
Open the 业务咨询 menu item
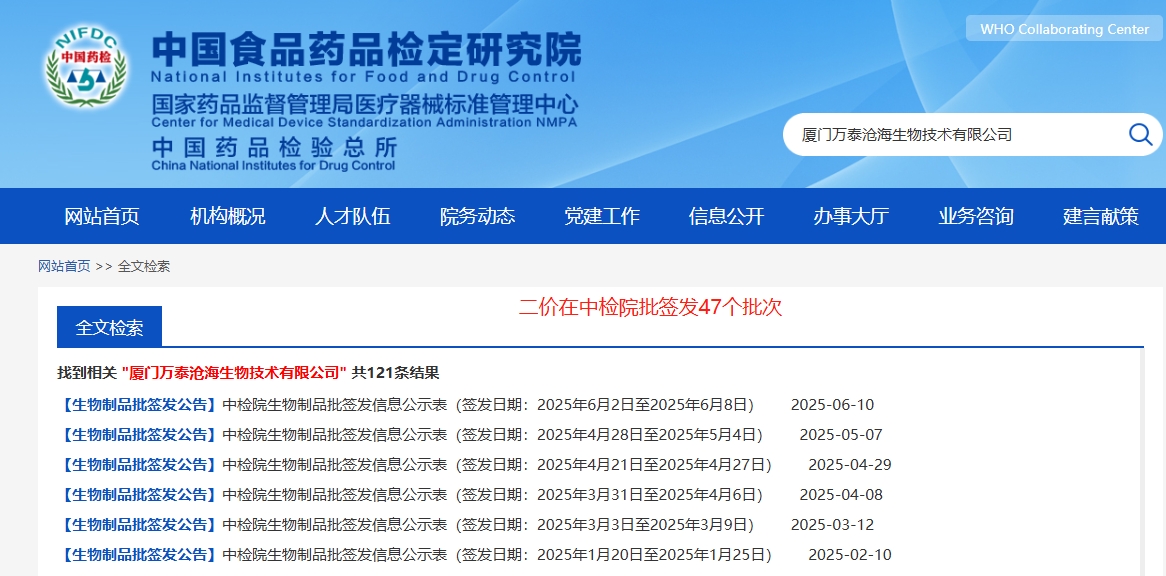(976, 216)
